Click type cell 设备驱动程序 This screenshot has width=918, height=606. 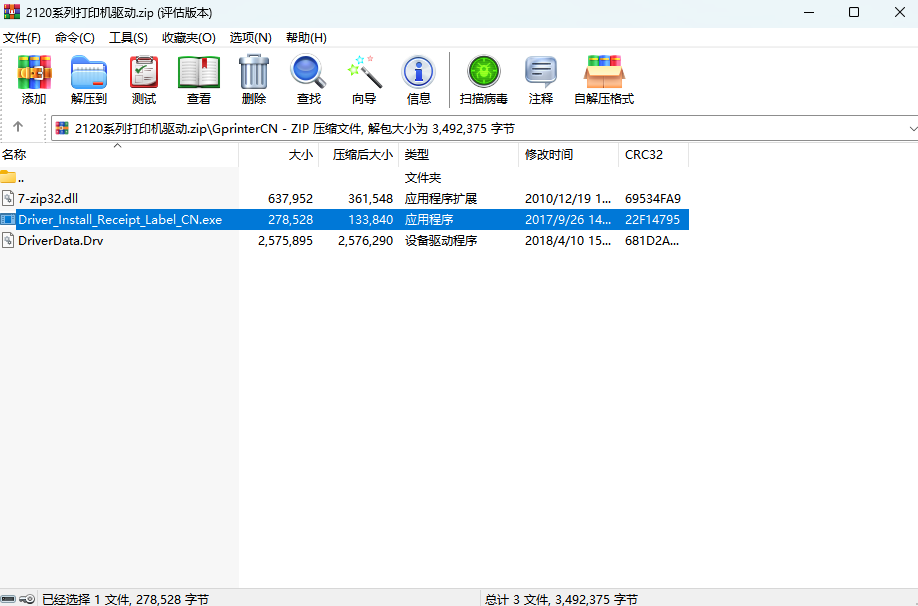pos(441,241)
